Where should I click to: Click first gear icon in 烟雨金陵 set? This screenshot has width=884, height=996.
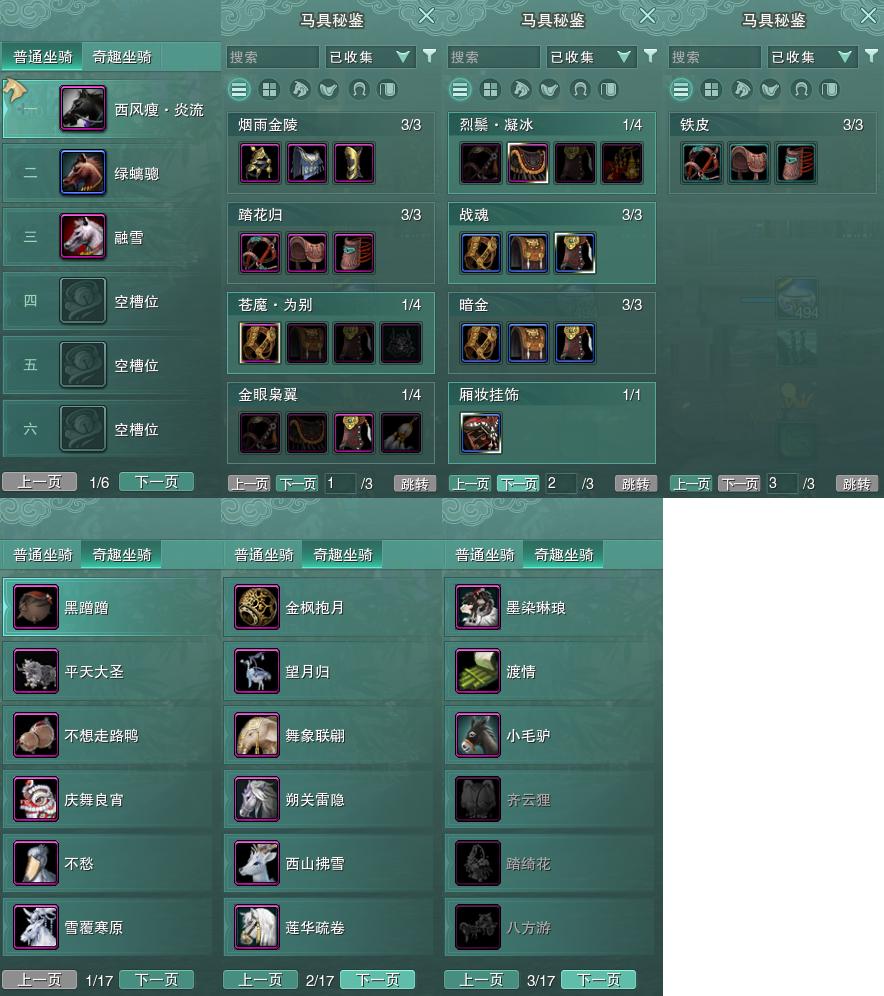point(260,163)
